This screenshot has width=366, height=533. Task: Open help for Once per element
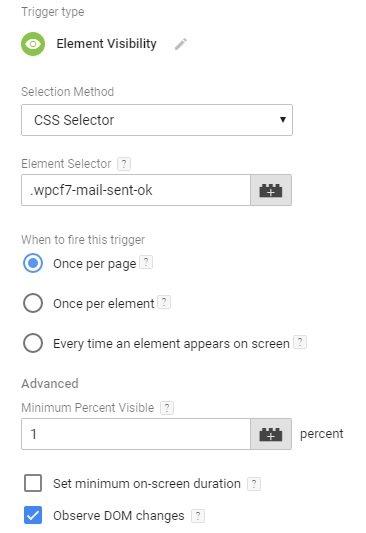point(164,302)
